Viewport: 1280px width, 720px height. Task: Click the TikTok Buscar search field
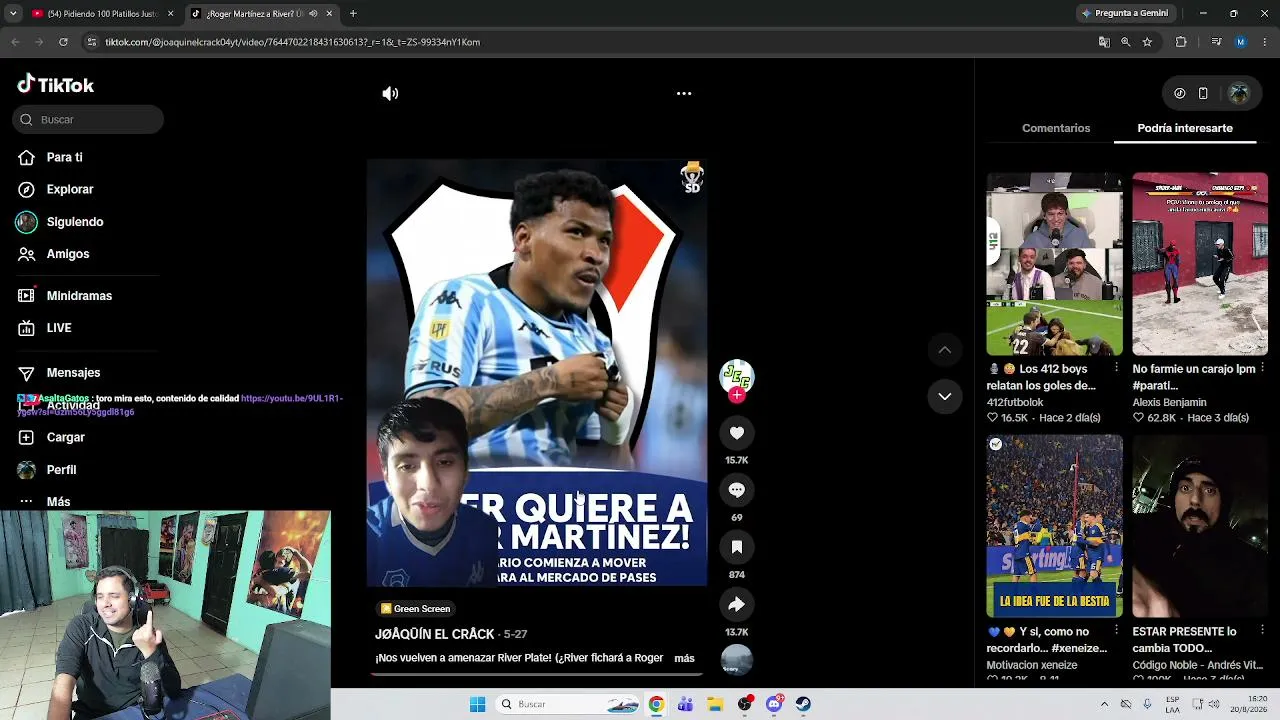(88, 119)
